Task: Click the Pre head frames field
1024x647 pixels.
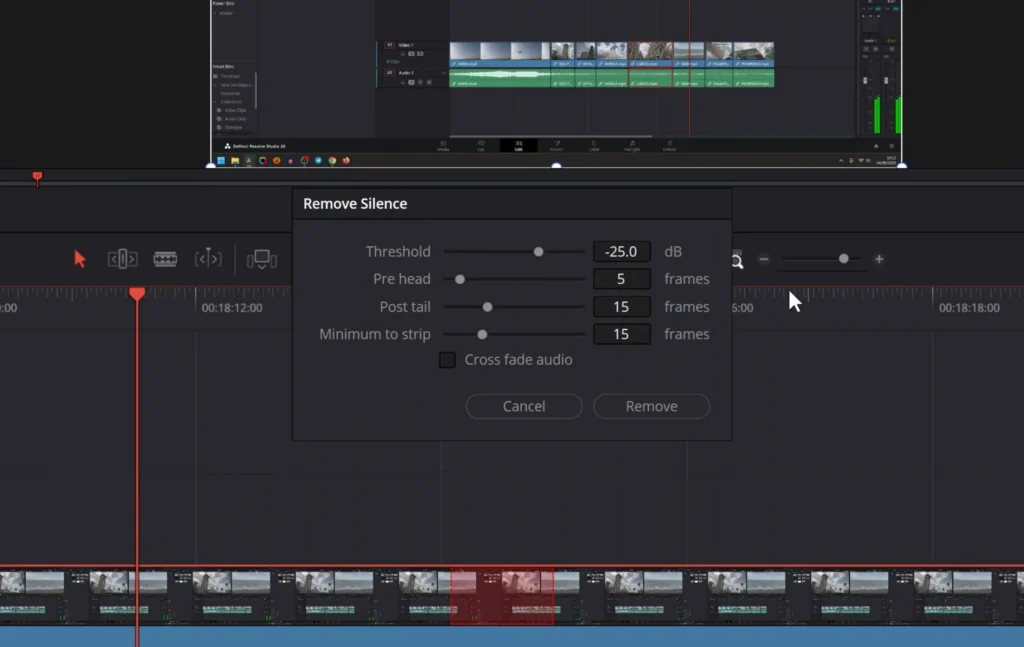Action: [x=621, y=279]
